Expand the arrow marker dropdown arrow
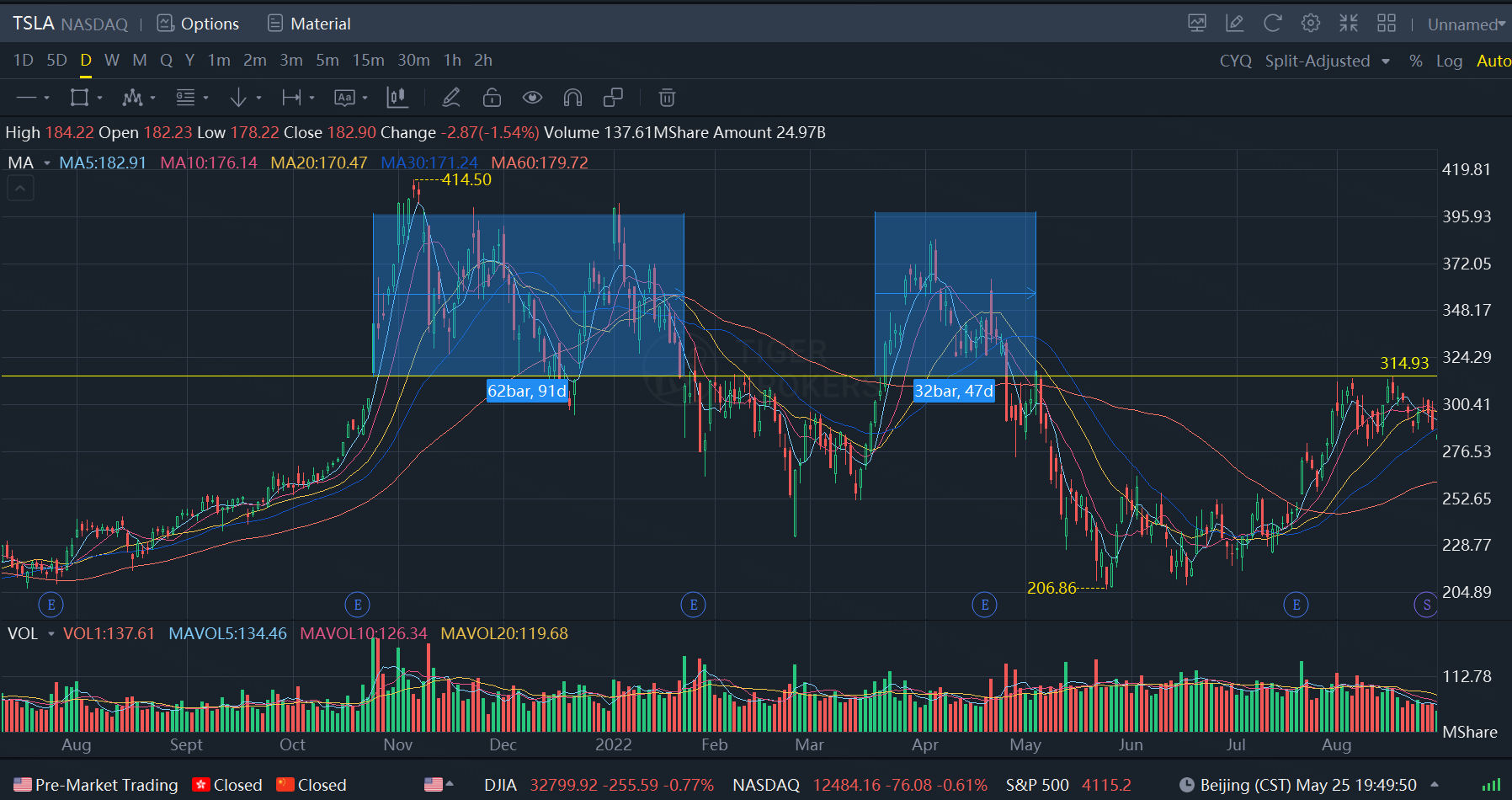 [258, 99]
